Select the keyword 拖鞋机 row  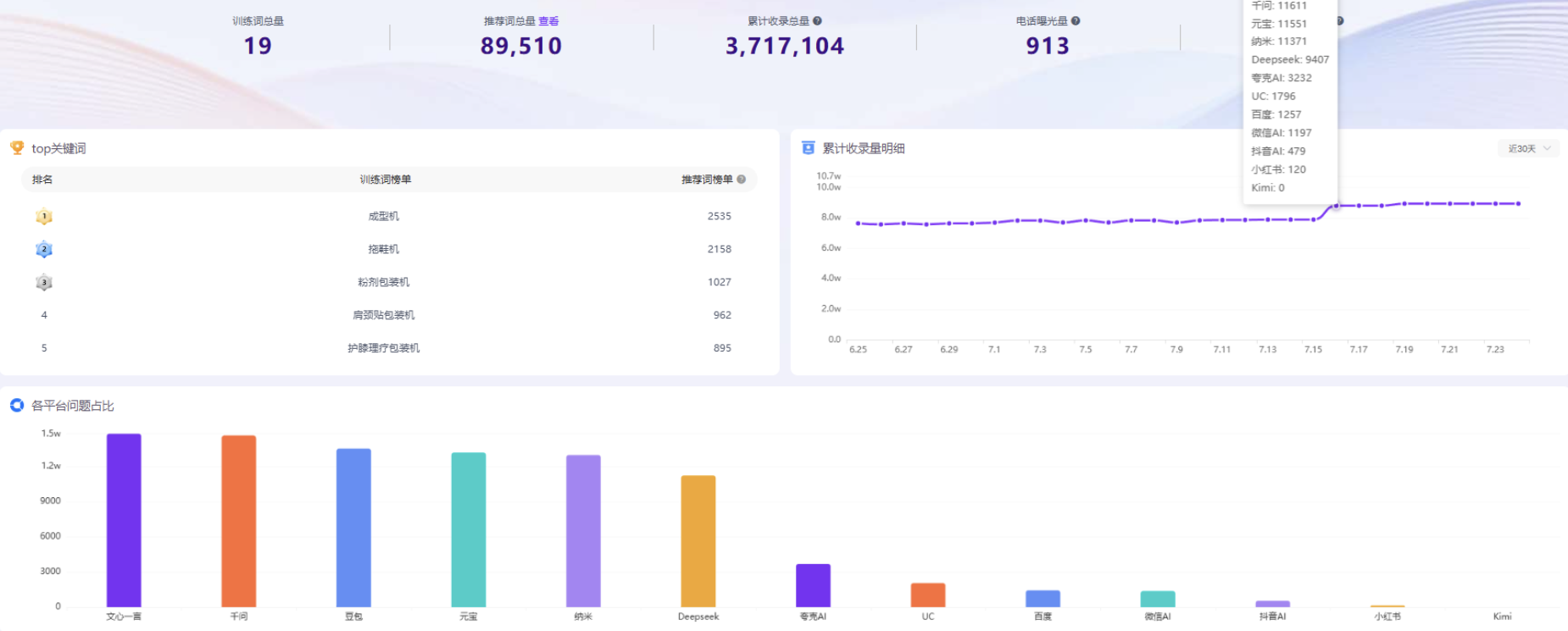(x=384, y=250)
